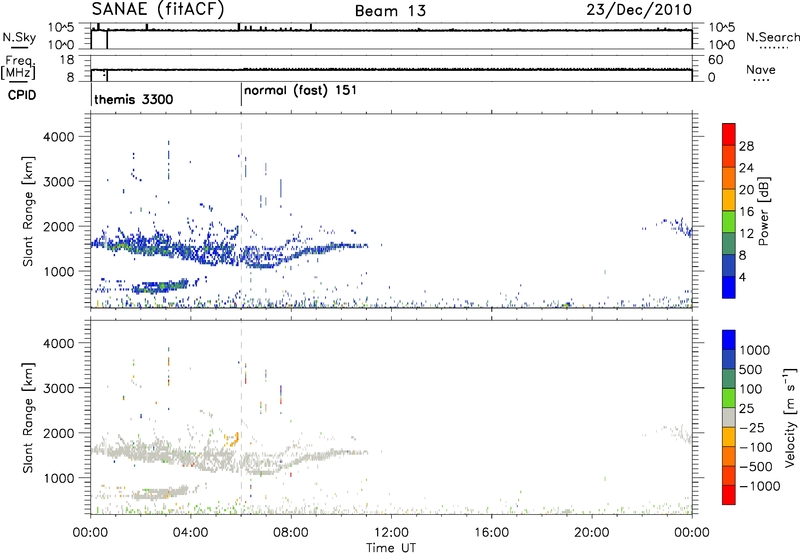This screenshot has height=554, width=800.
Task: Click the Time UT axis label
Action: tap(391, 547)
